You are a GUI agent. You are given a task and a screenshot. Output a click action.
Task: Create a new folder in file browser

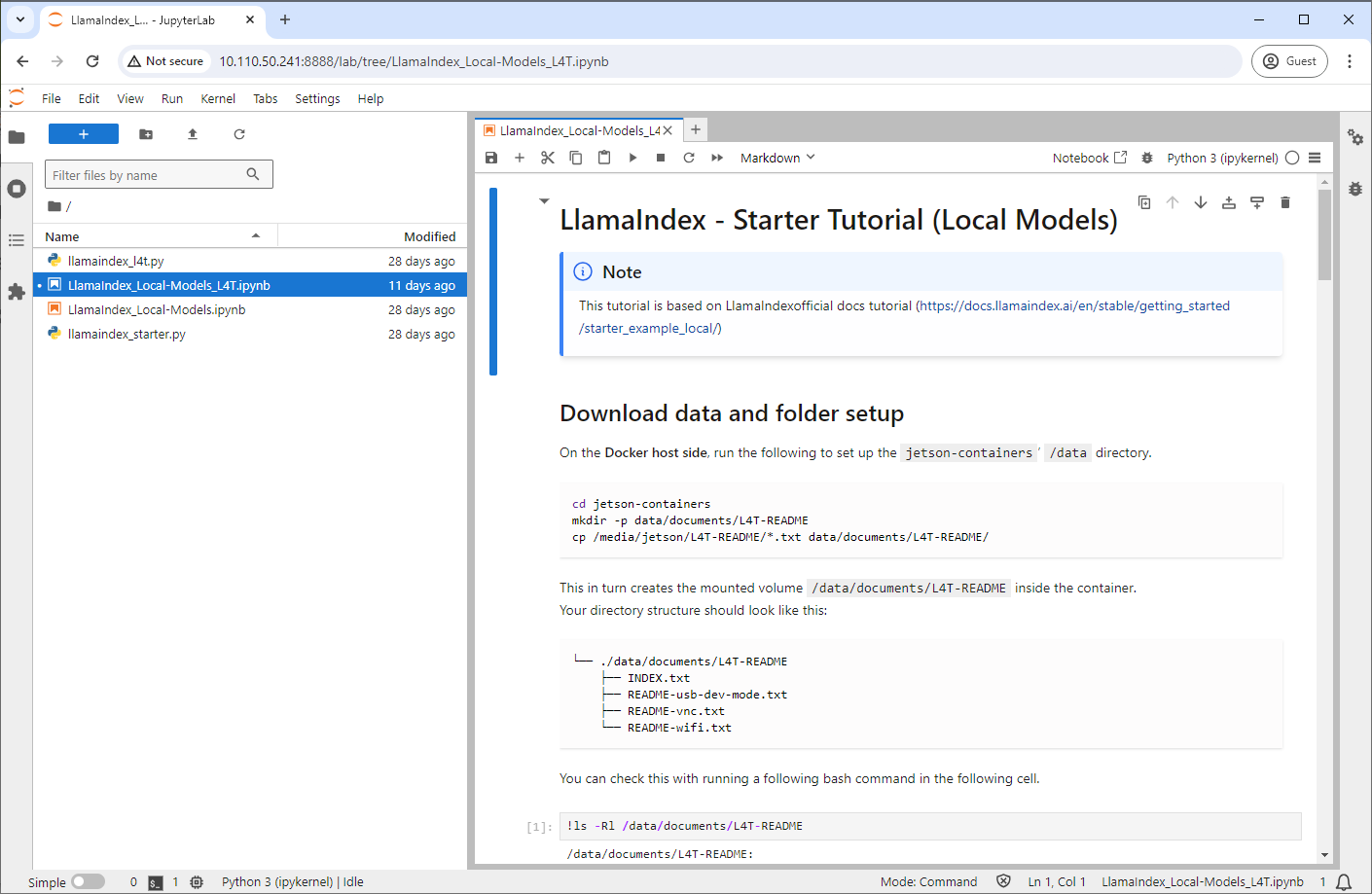click(x=146, y=134)
